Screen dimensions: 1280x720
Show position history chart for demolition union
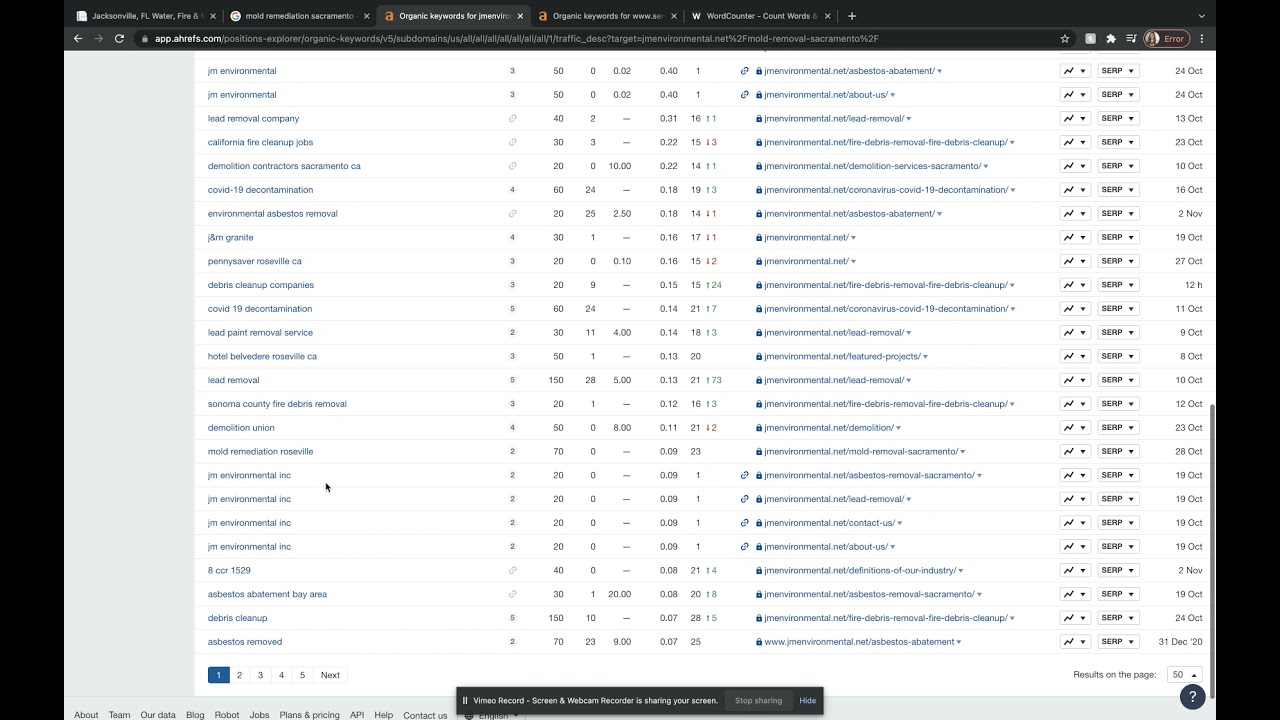tap(1075, 428)
